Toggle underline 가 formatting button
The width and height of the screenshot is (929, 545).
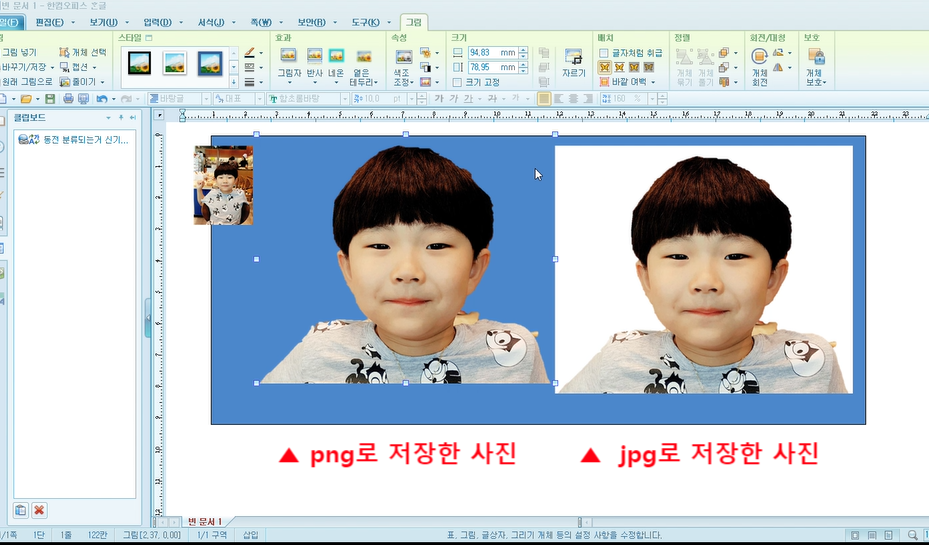tap(469, 99)
